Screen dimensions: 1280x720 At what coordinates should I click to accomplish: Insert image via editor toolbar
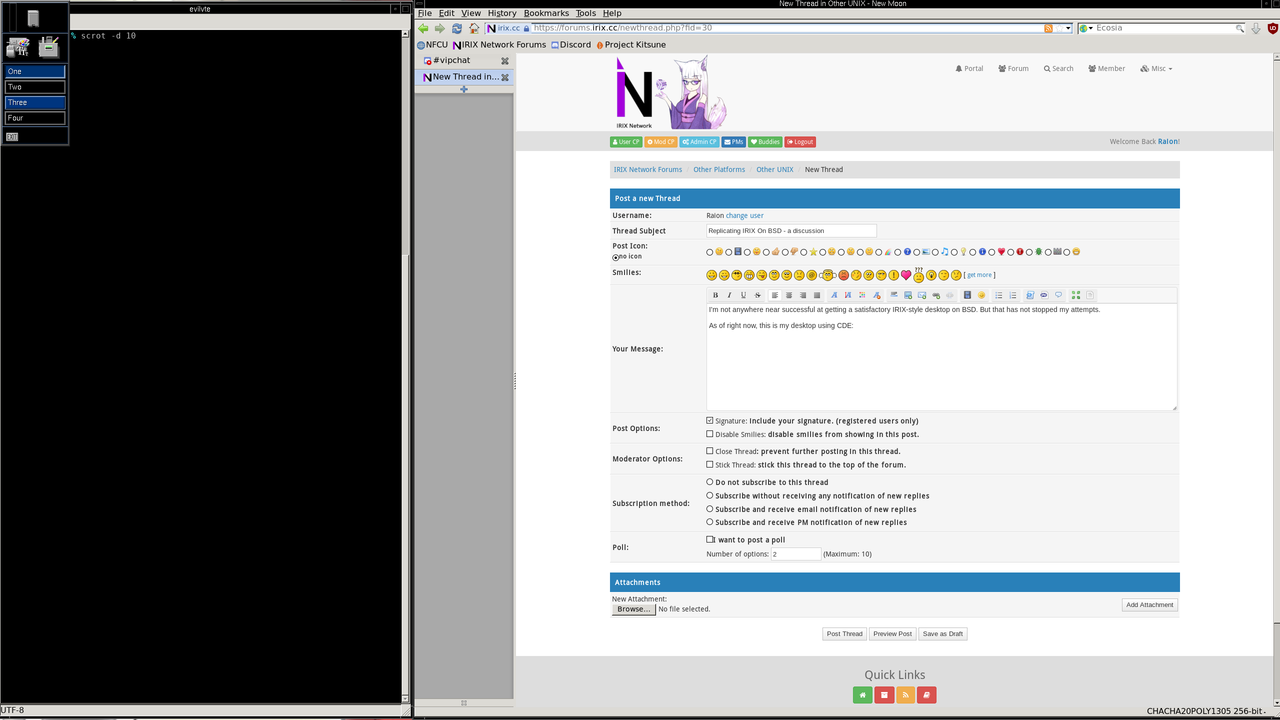(x=908, y=295)
